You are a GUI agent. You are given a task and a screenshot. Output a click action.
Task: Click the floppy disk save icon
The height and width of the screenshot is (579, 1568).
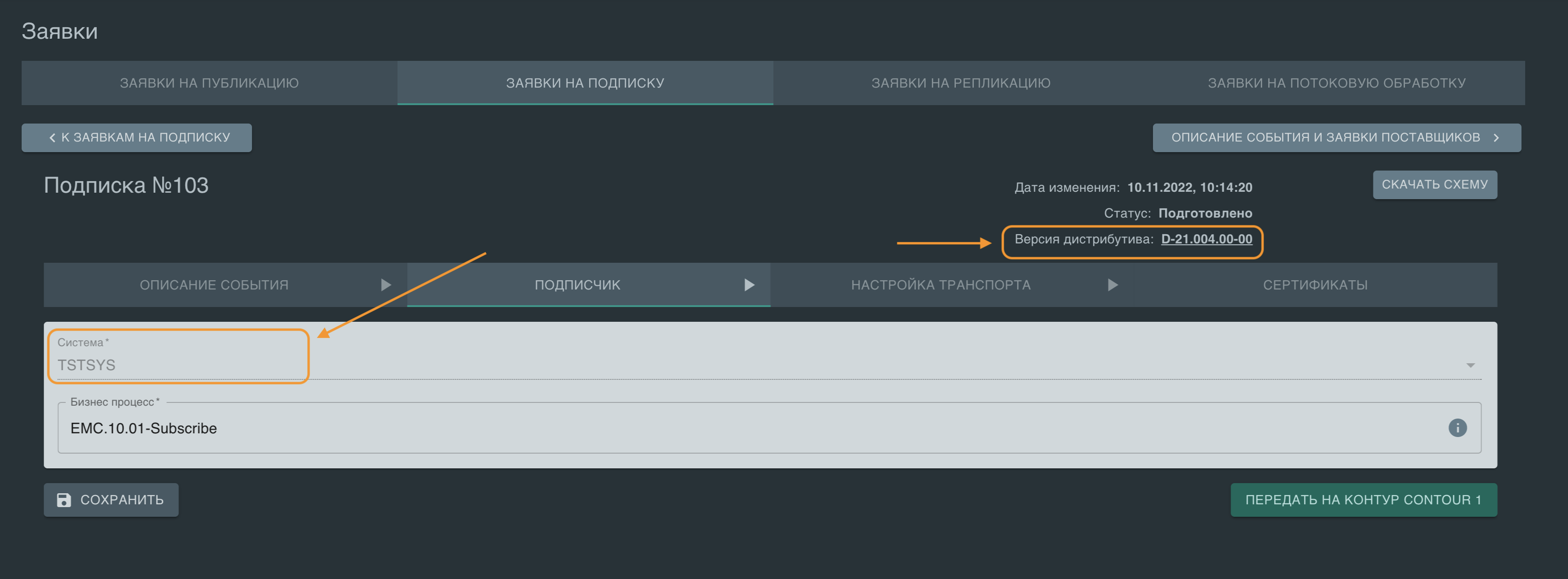click(x=64, y=500)
